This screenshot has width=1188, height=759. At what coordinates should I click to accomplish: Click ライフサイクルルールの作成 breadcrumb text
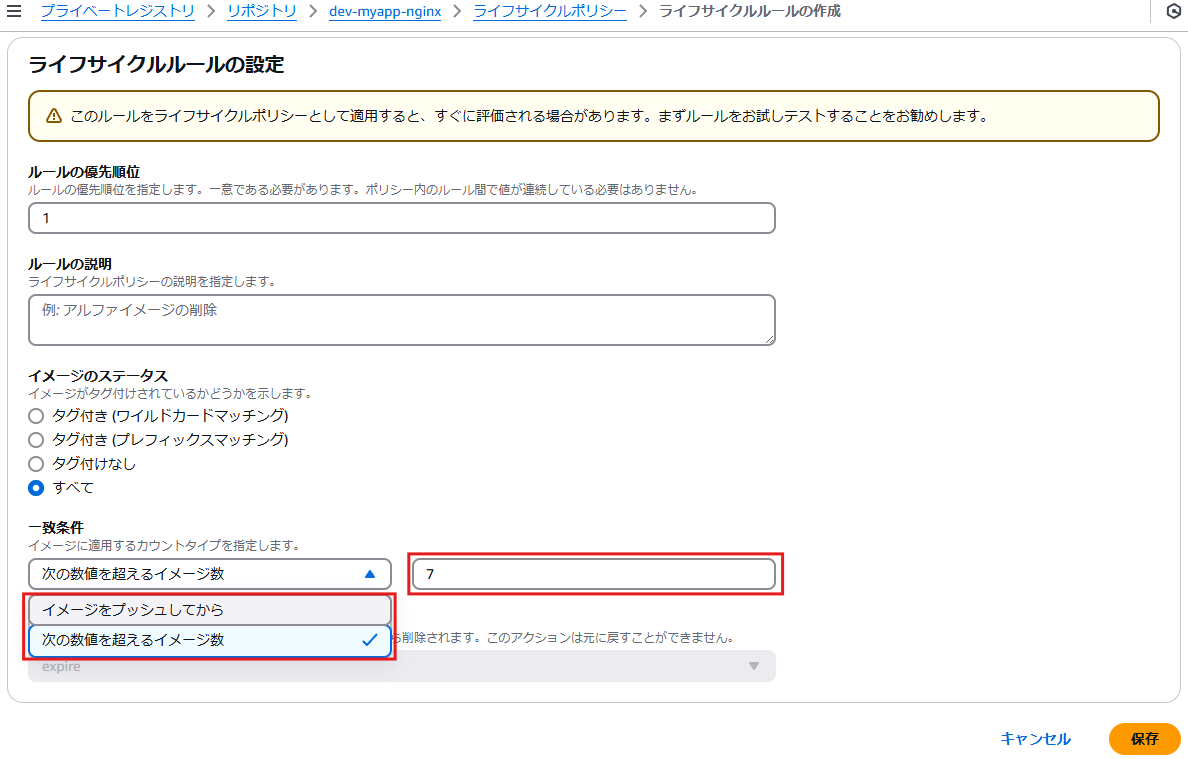coord(749,11)
